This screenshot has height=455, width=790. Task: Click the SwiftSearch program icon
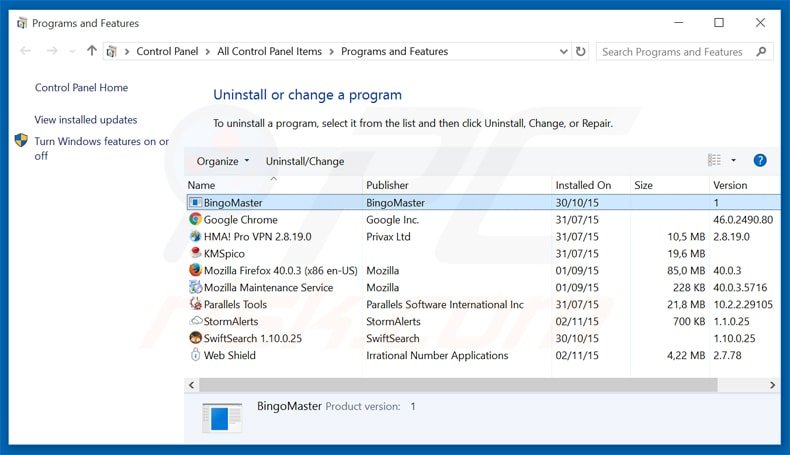pos(195,339)
